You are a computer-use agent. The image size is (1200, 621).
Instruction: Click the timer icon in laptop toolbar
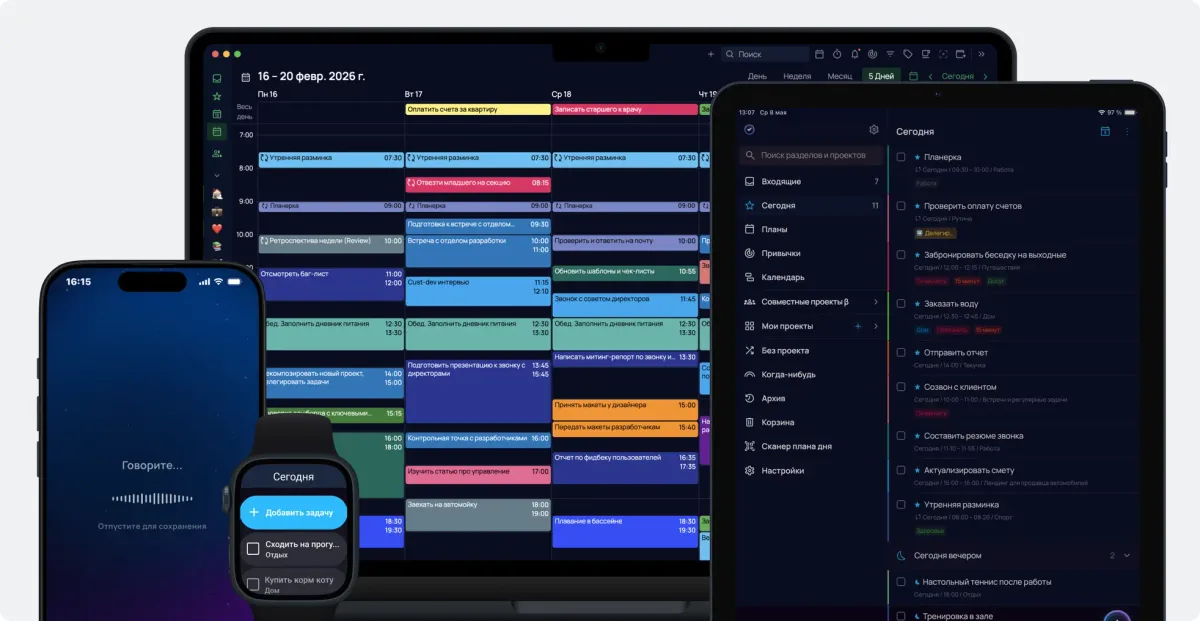pyautogui.click(x=837, y=54)
